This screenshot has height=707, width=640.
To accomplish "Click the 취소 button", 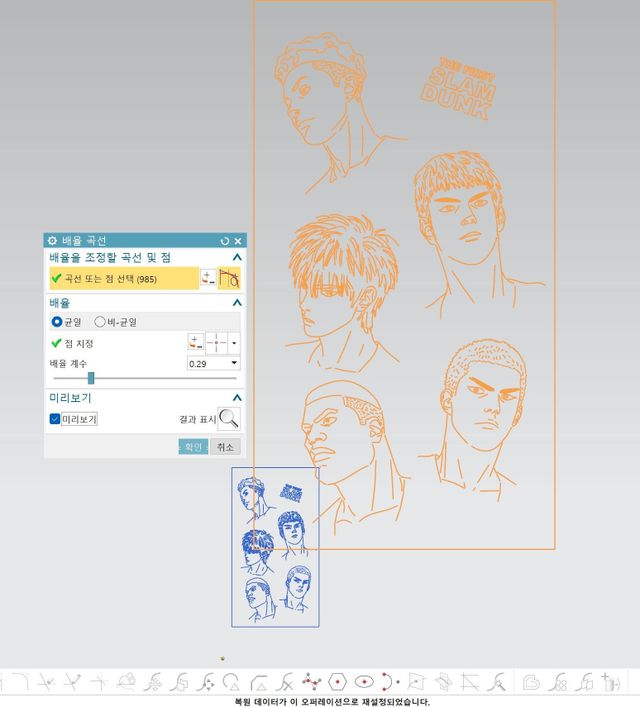I will 226,447.
